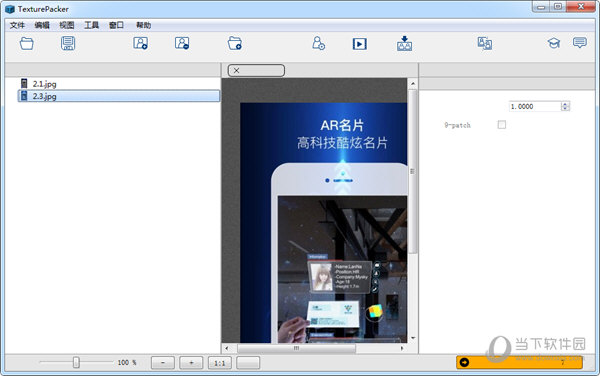Click the 100 % zoom value text

coord(127,363)
